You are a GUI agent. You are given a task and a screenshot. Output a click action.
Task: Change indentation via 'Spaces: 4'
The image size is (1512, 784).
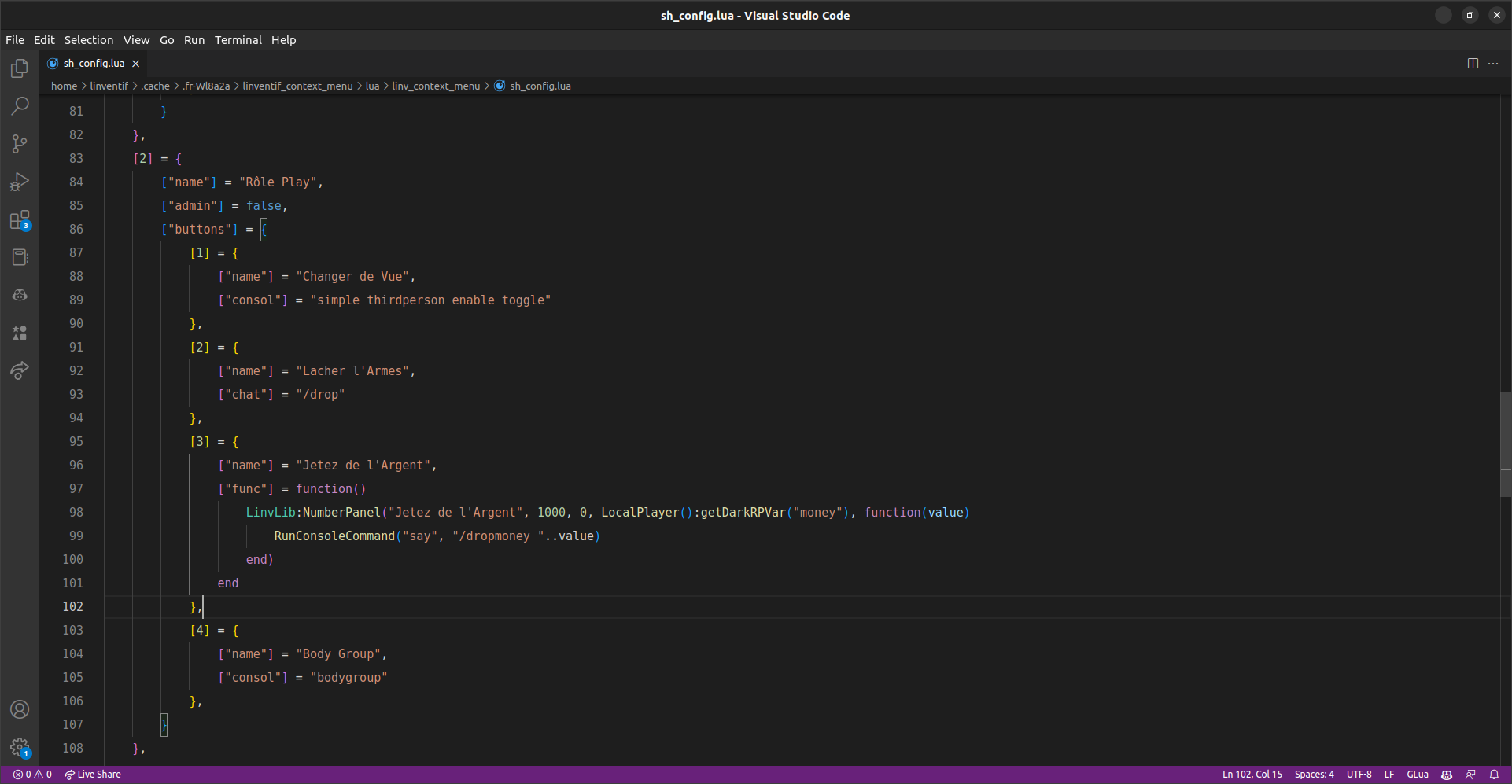click(x=1315, y=775)
